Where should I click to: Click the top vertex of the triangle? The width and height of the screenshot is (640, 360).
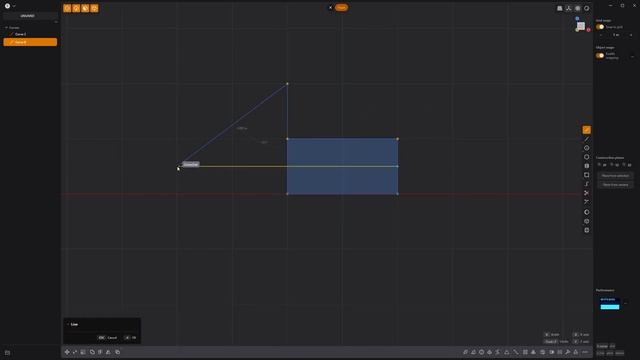[287, 84]
